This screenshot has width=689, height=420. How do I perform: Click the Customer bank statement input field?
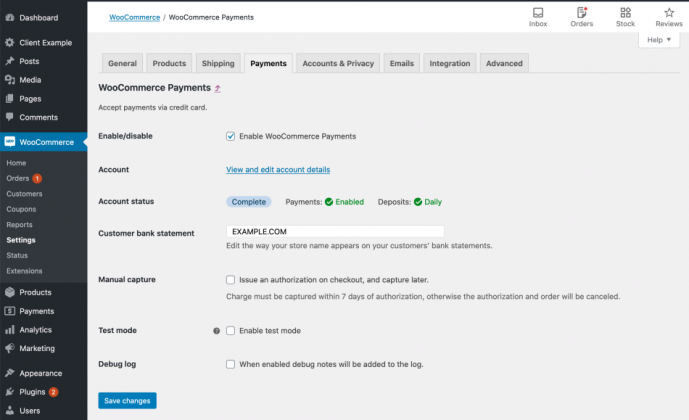point(335,232)
